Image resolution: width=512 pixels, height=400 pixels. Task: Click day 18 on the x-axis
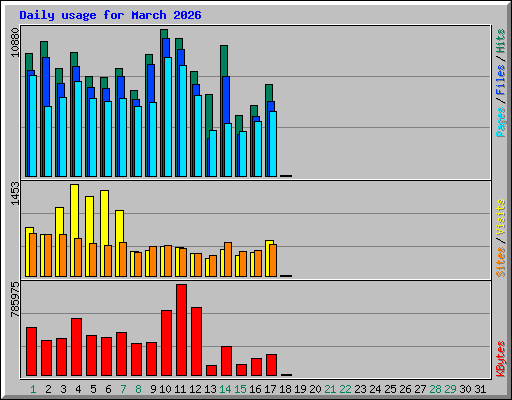pos(285,389)
